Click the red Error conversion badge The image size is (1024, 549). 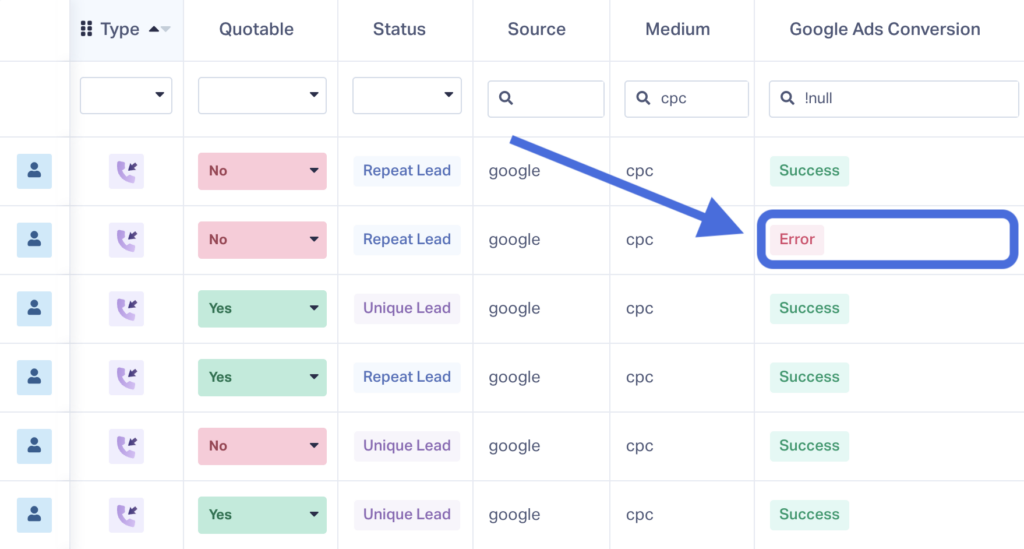coord(797,240)
